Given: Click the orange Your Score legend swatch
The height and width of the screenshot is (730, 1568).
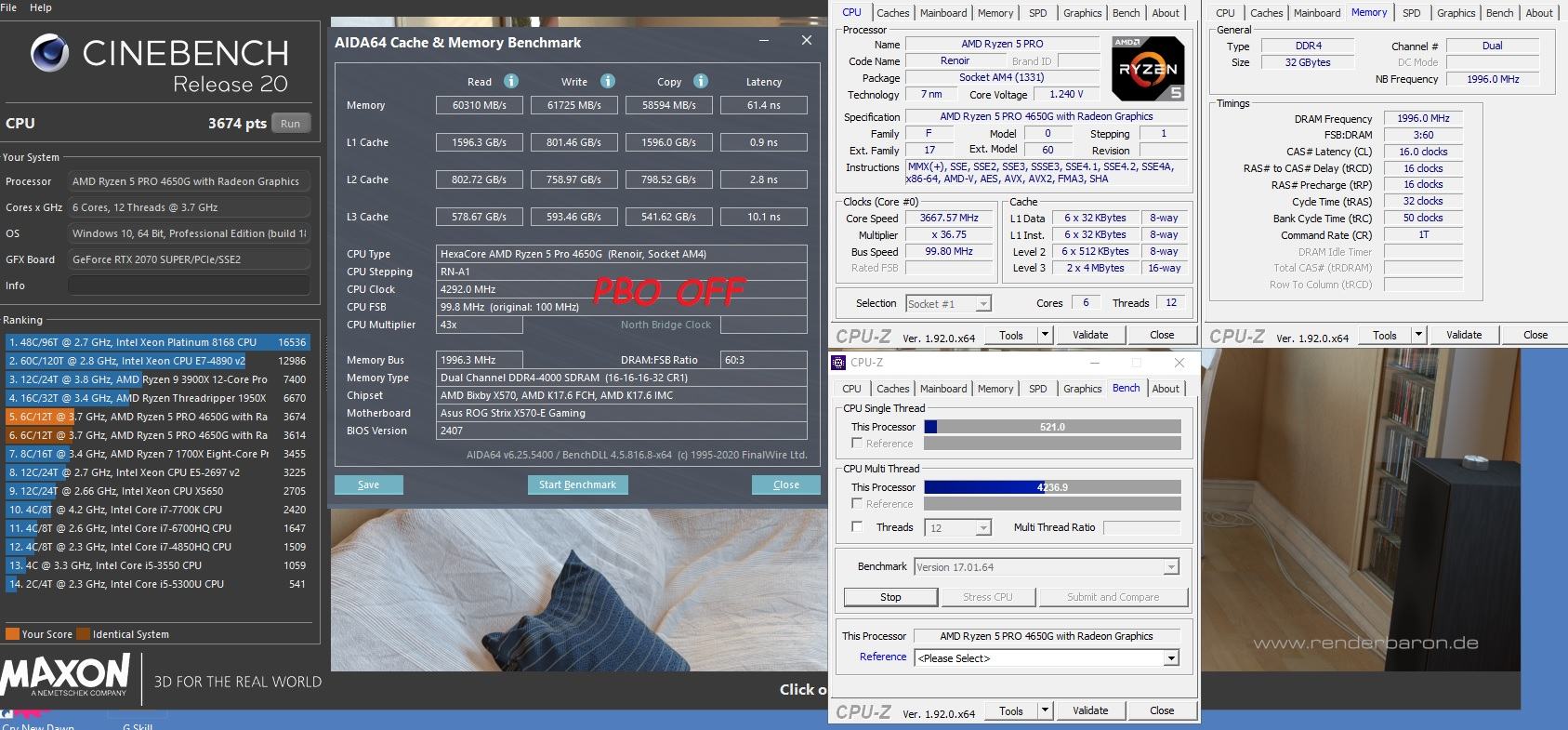Looking at the screenshot, I should [12, 634].
